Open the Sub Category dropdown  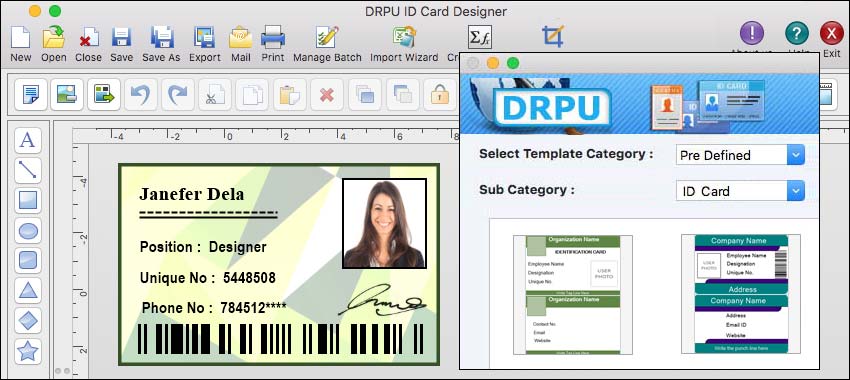740,191
